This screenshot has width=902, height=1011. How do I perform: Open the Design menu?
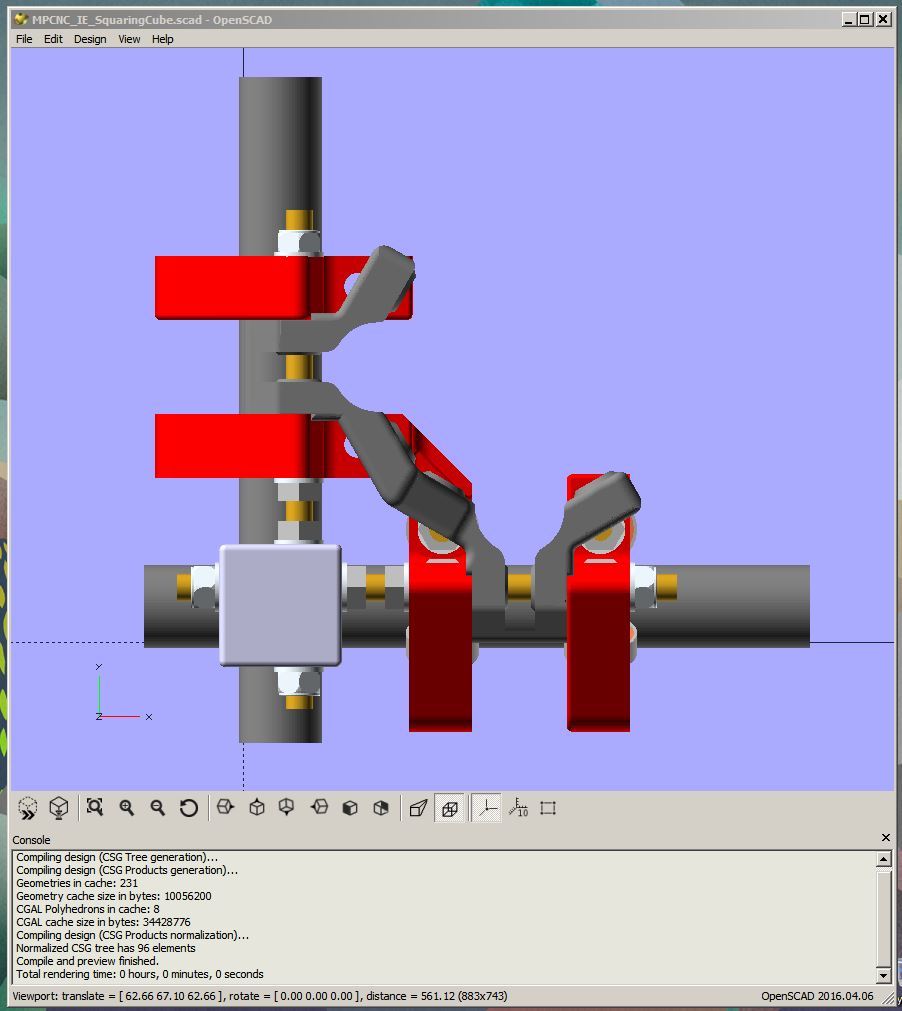pyautogui.click(x=90, y=39)
